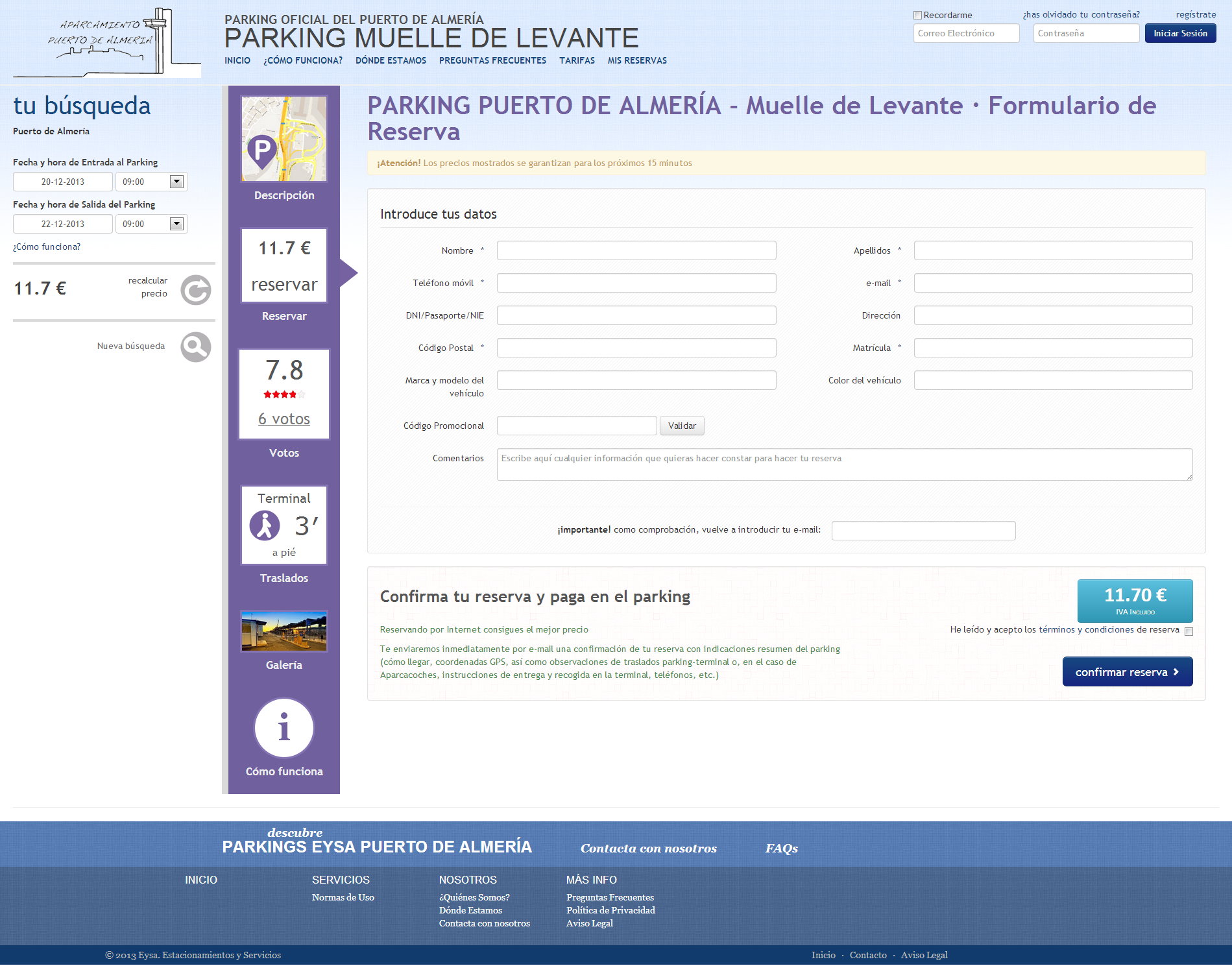Image resolution: width=1232 pixels, height=966 pixels.
Task: Click INICIO in the footer
Action: (201, 880)
